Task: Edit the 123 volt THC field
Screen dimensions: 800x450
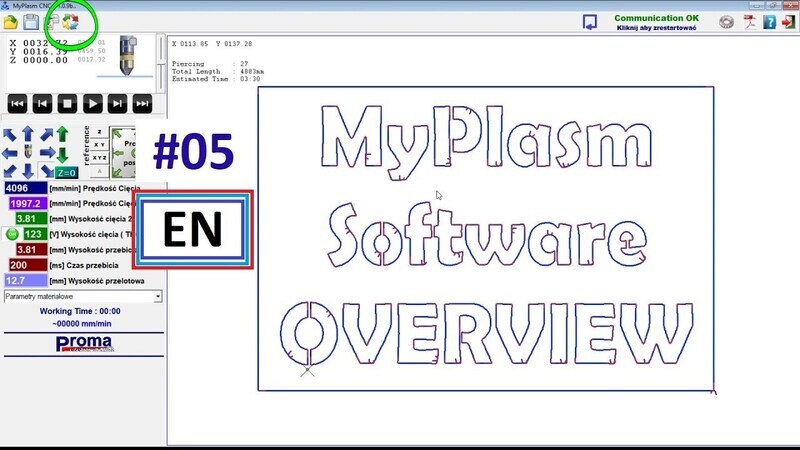Action: pyautogui.click(x=34, y=234)
